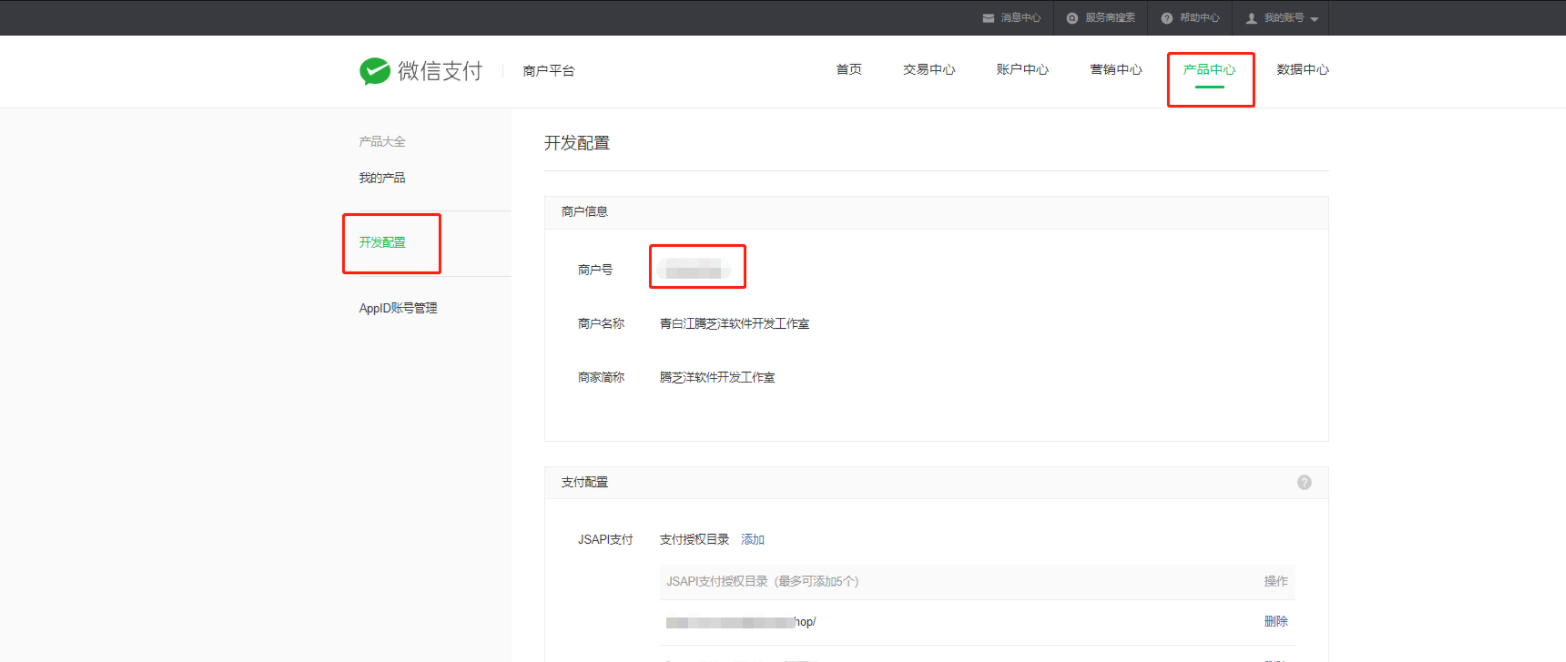Click the search icon beside 服务商搜索
1566x662 pixels.
click(x=1072, y=18)
